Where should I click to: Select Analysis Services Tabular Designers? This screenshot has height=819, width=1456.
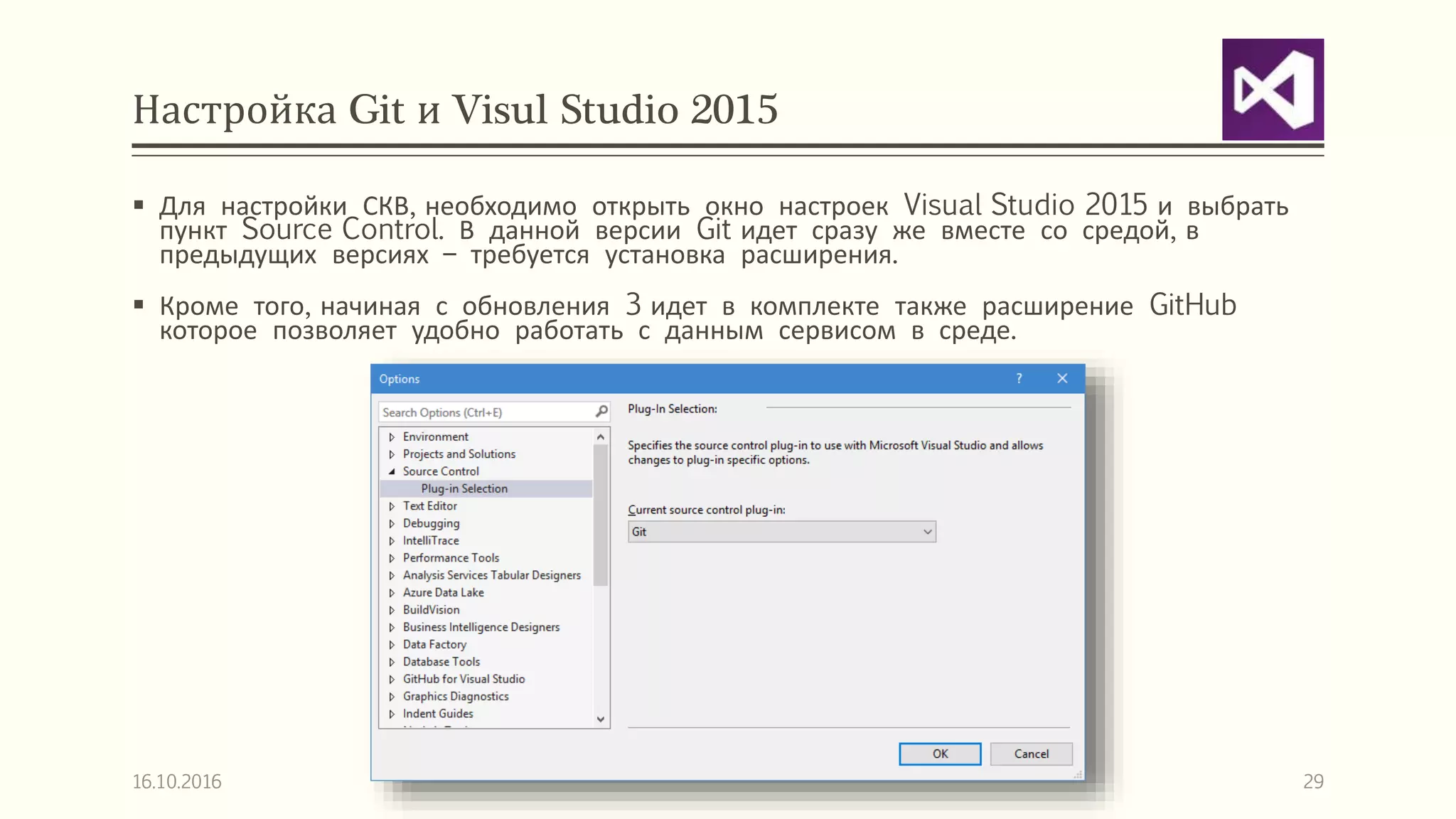(x=491, y=575)
